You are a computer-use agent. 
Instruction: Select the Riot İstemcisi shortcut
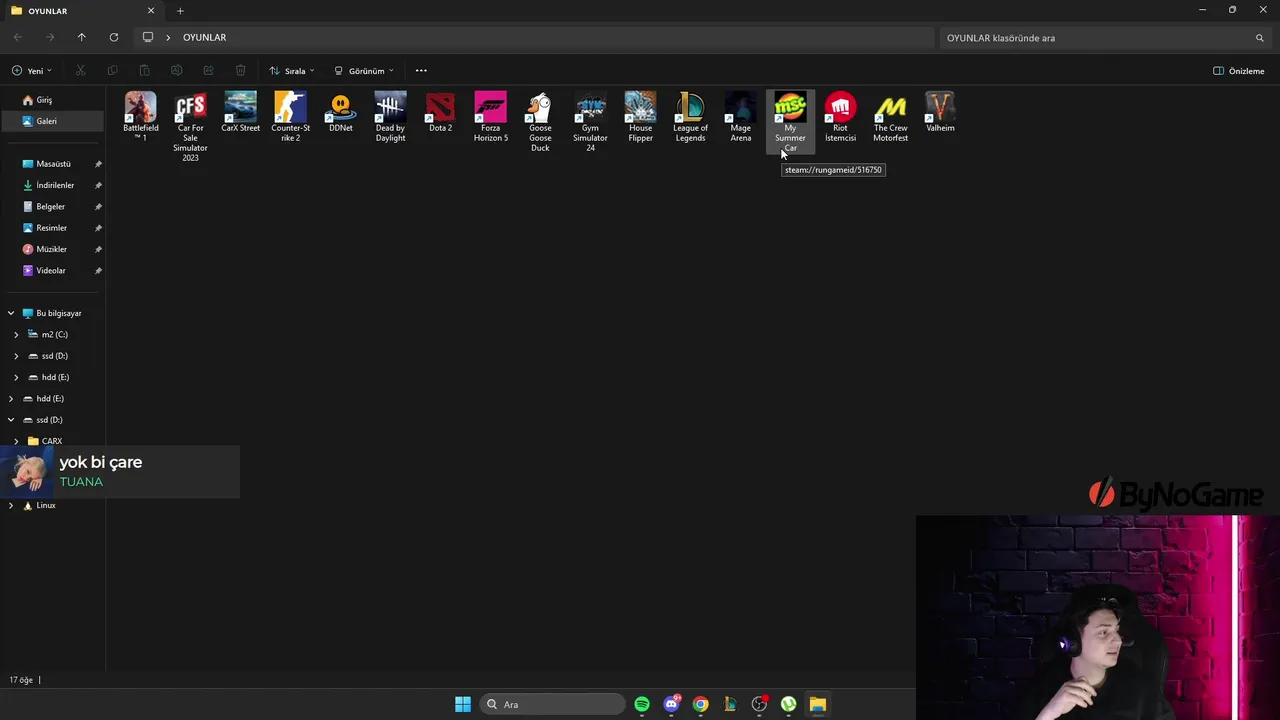840,117
